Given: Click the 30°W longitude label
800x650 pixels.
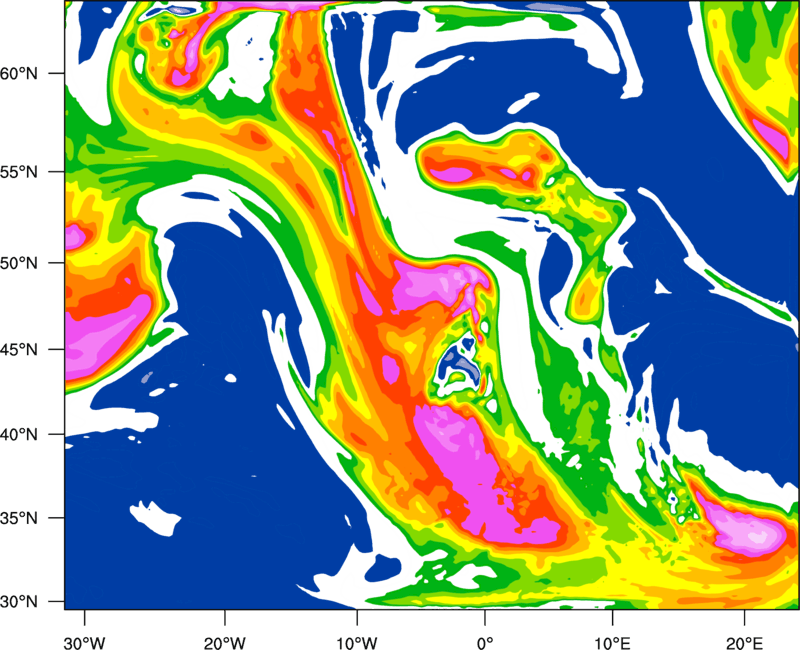Looking at the screenshot, I should 84,642.
